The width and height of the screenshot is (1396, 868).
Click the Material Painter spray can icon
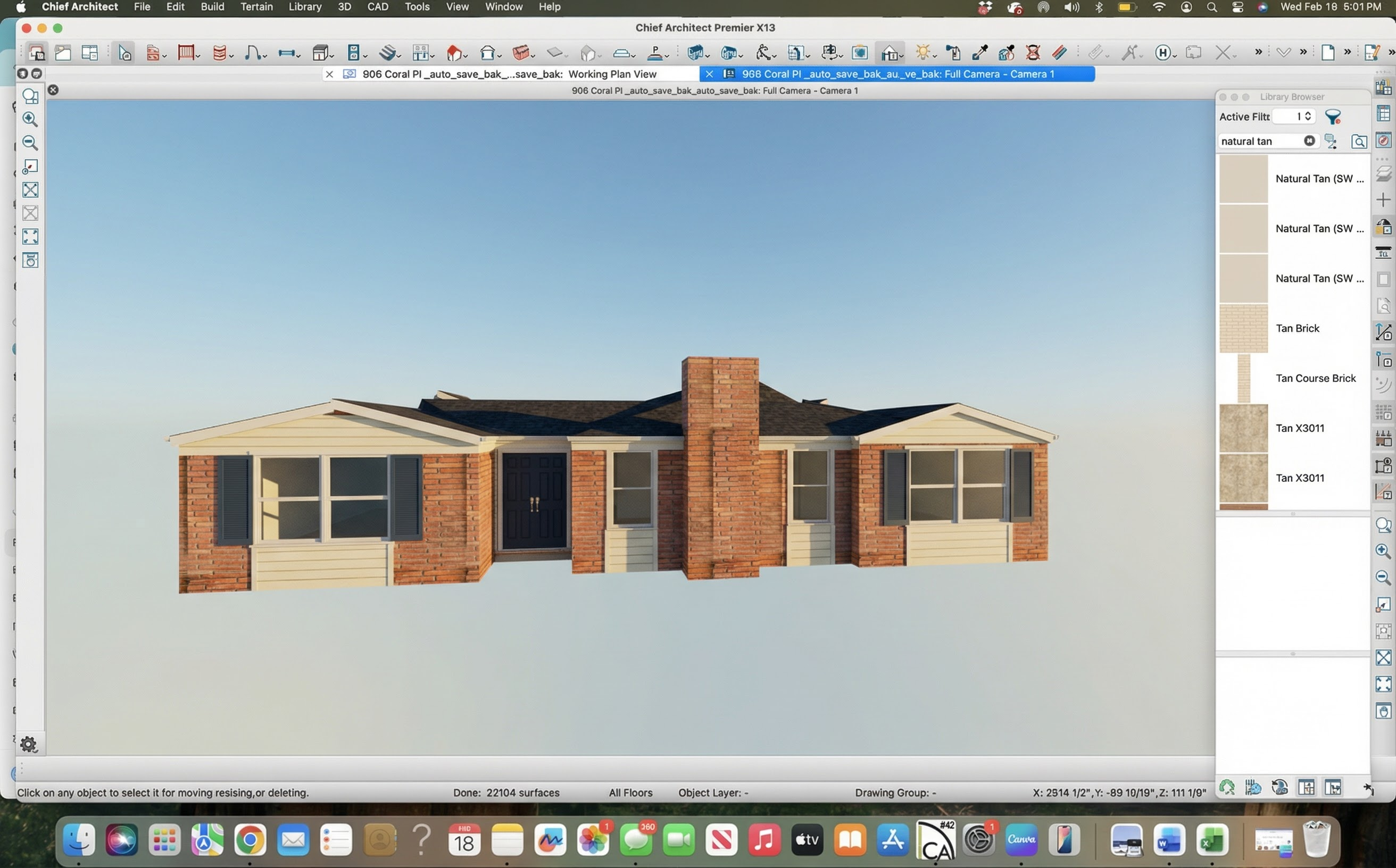[952, 53]
